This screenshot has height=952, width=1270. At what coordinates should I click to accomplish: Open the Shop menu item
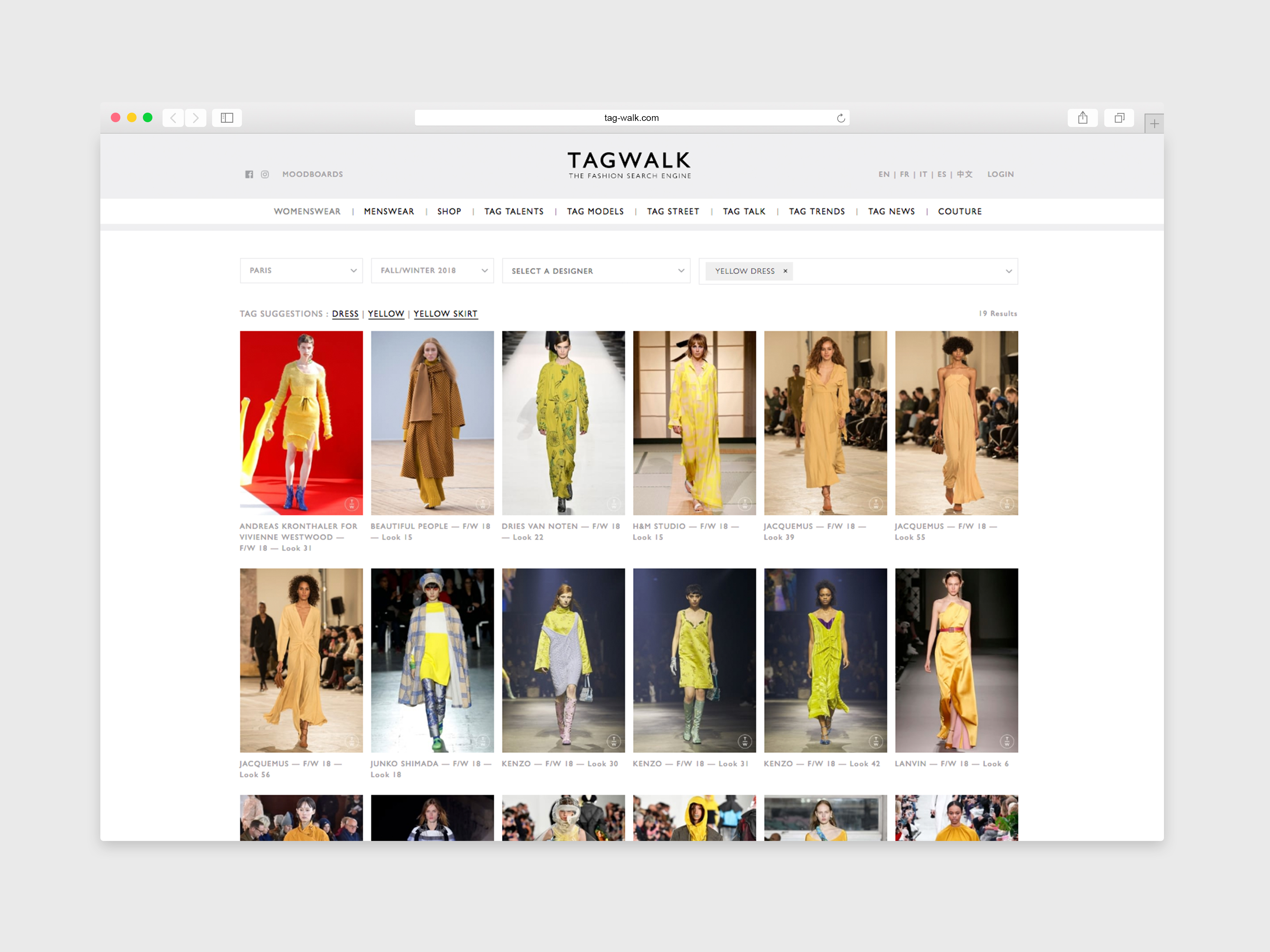coord(449,211)
